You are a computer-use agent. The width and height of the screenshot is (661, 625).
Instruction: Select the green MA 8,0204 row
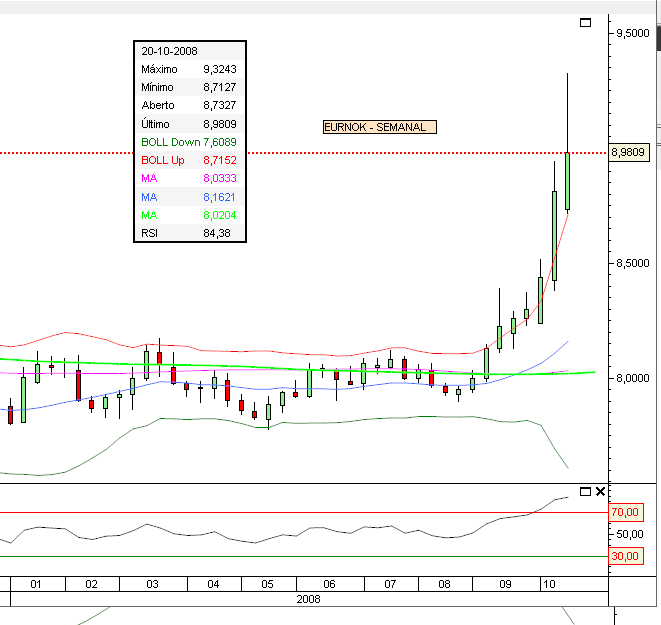click(190, 215)
